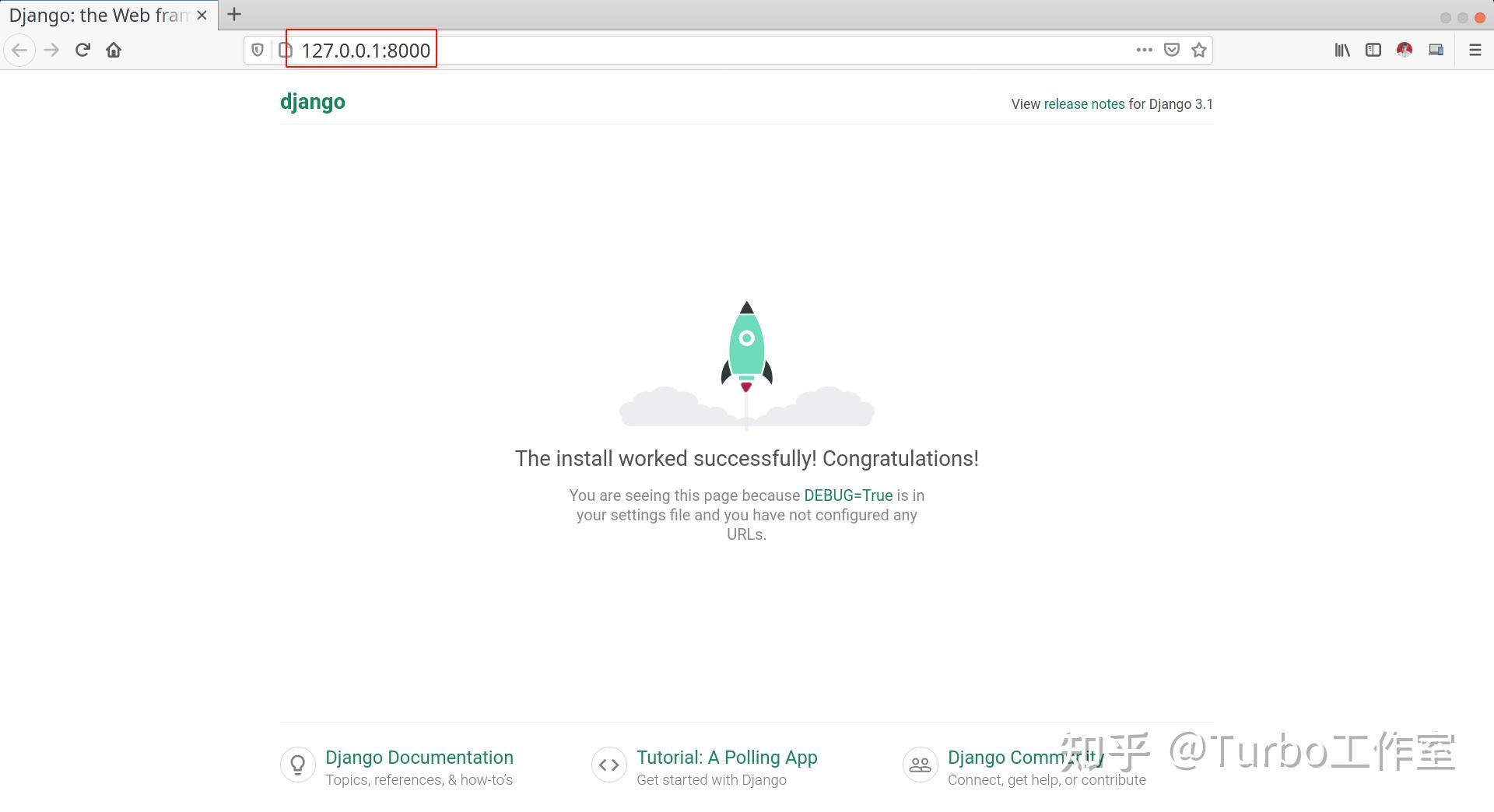Close the Django tab
The image size is (1494, 812).
point(202,16)
